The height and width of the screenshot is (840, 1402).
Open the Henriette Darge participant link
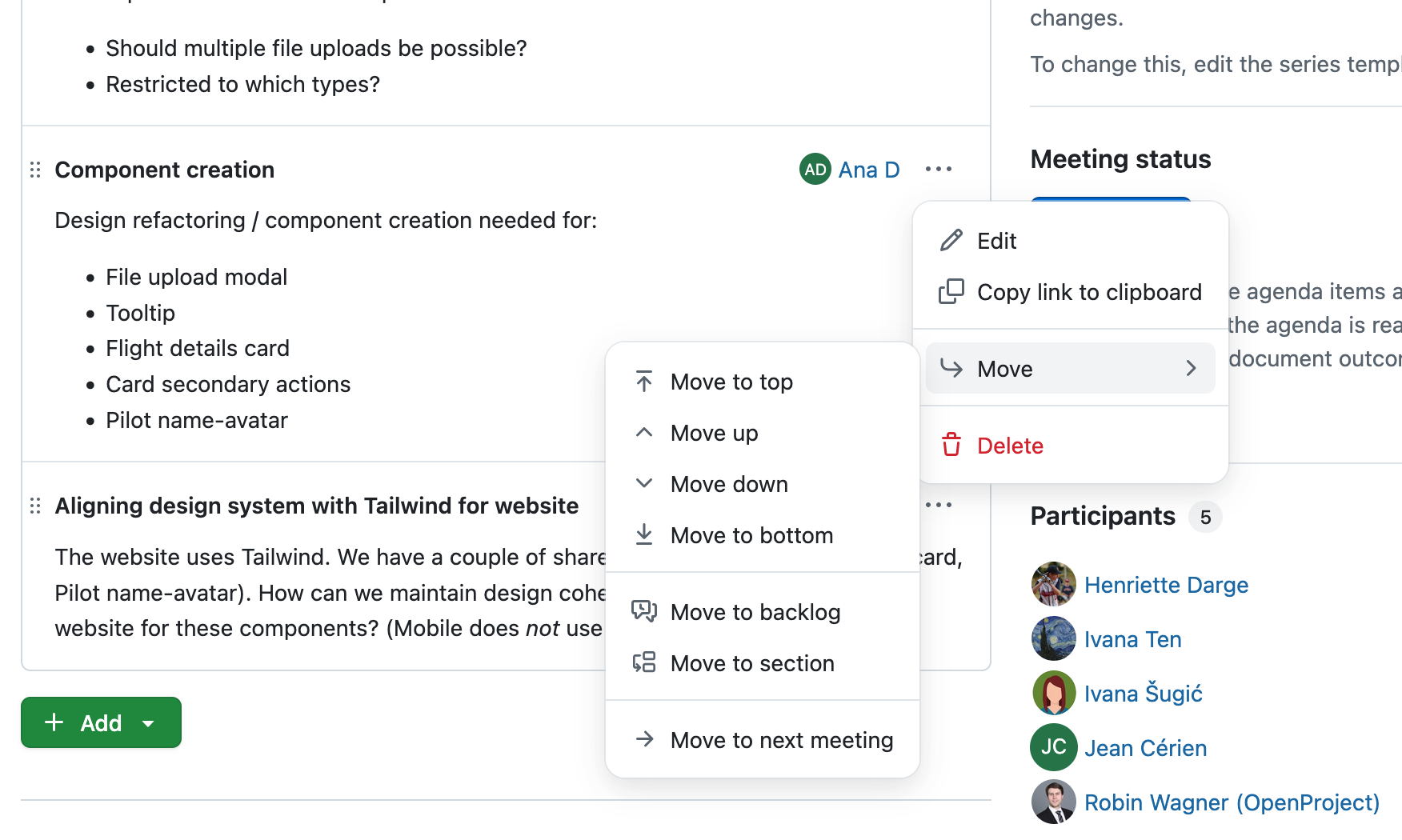[1165, 585]
